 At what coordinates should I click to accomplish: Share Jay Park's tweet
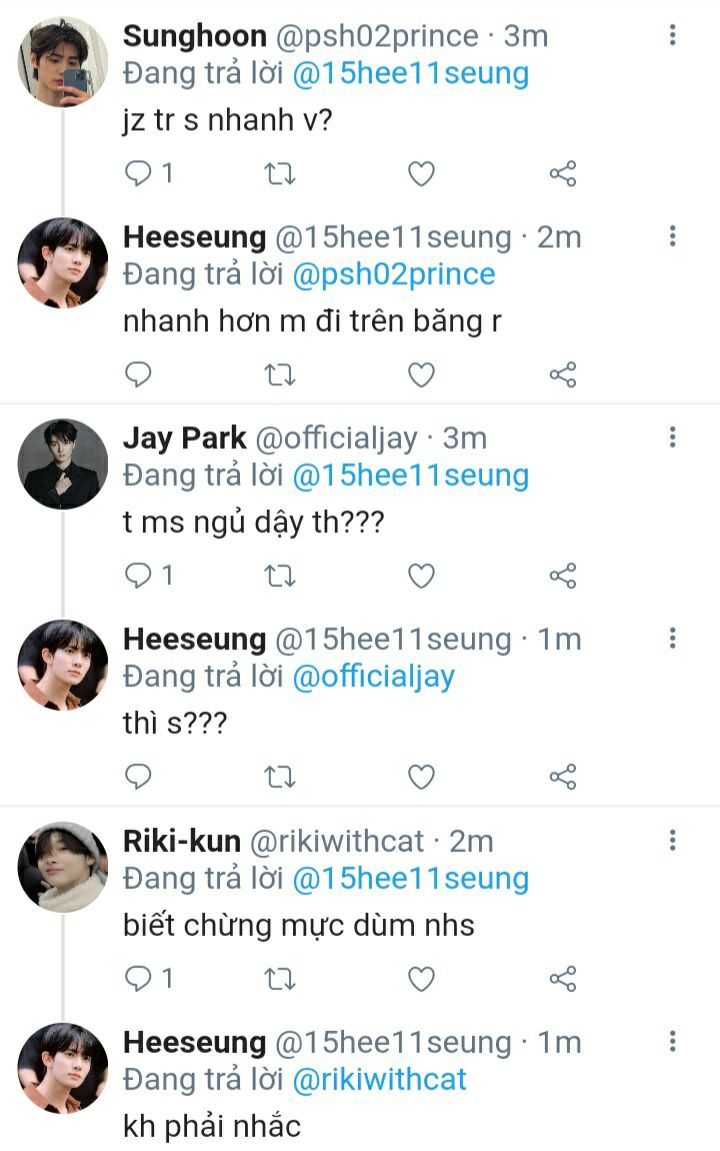click(x=563, y=576)
